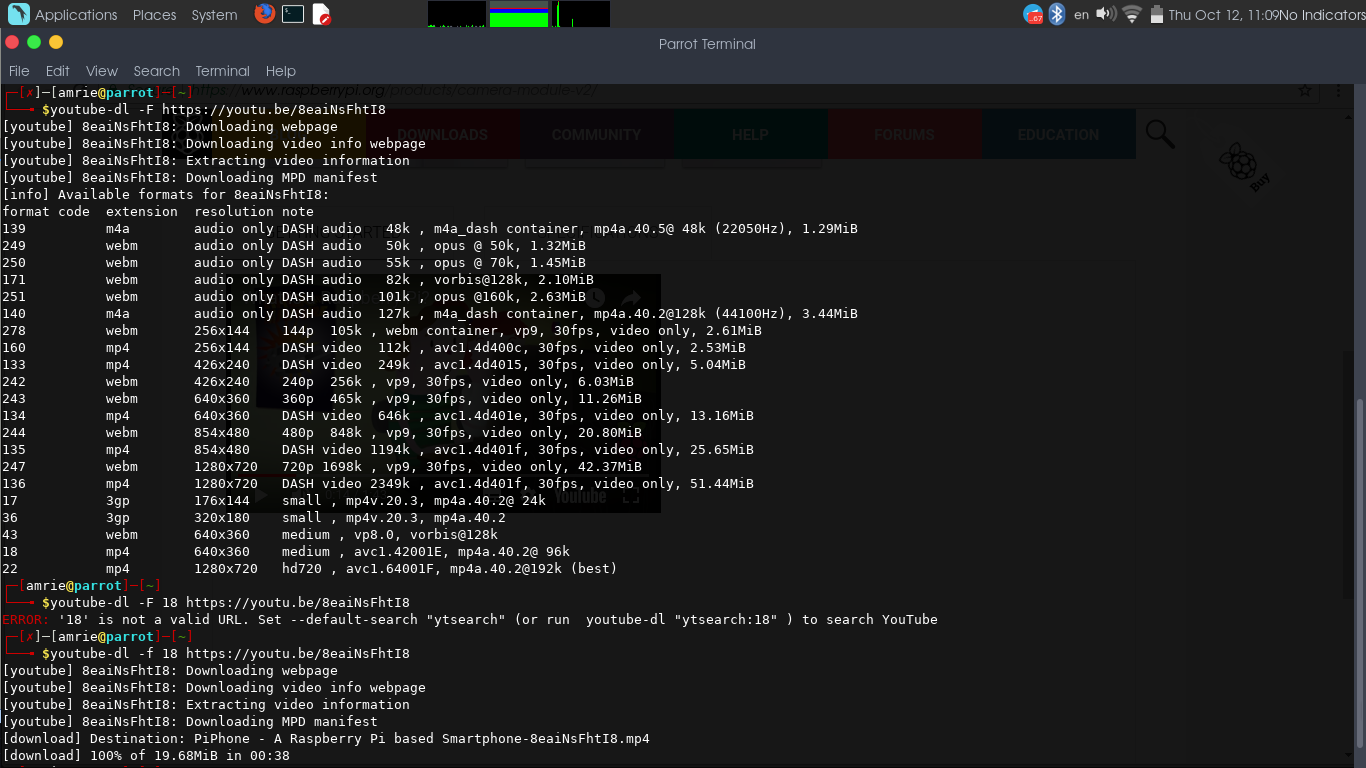Screen dimensions: 1366x768
Task: Click the format 242 webm 240p row
Action: pyautogui.click(x=318, y=382)
